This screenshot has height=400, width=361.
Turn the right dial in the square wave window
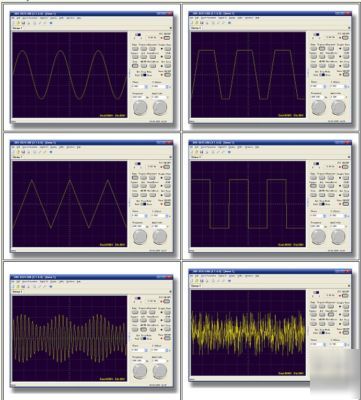tap(338, 237)
